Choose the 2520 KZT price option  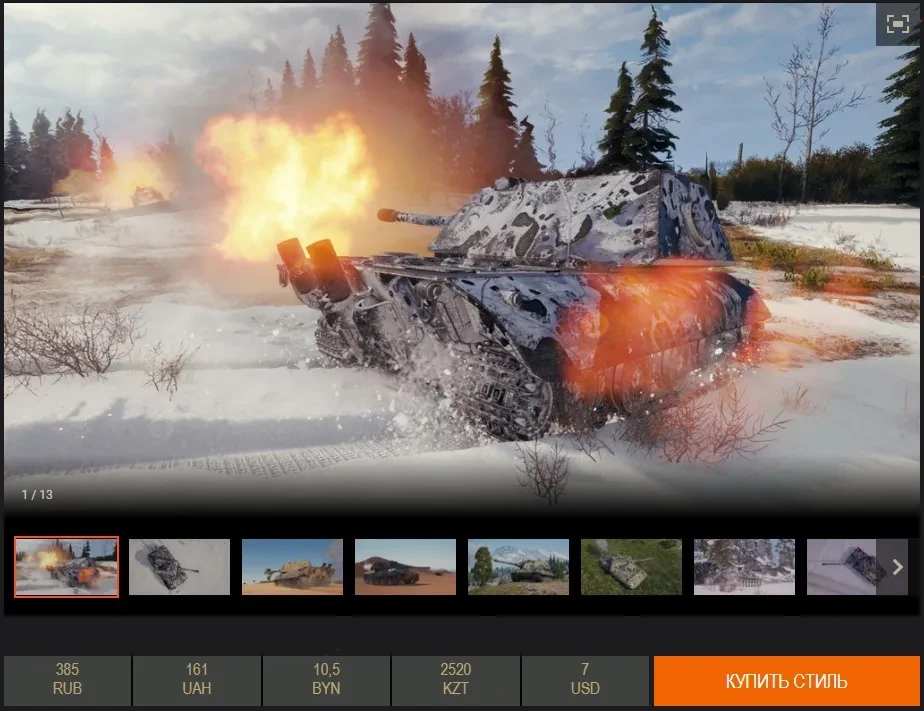click(456, 680)
